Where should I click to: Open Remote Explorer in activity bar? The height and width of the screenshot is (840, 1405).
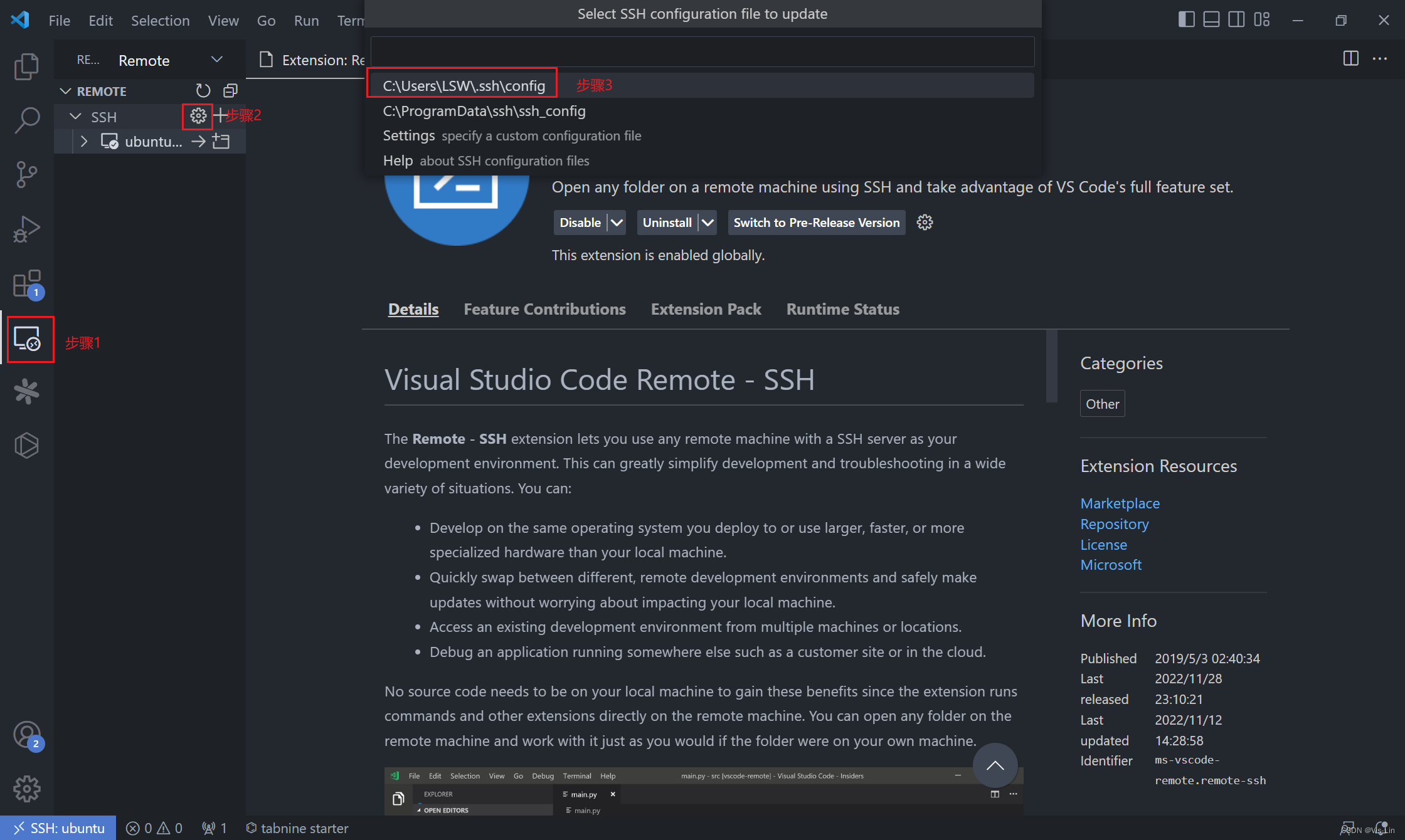pyautogui.click(x=28, y=339)
